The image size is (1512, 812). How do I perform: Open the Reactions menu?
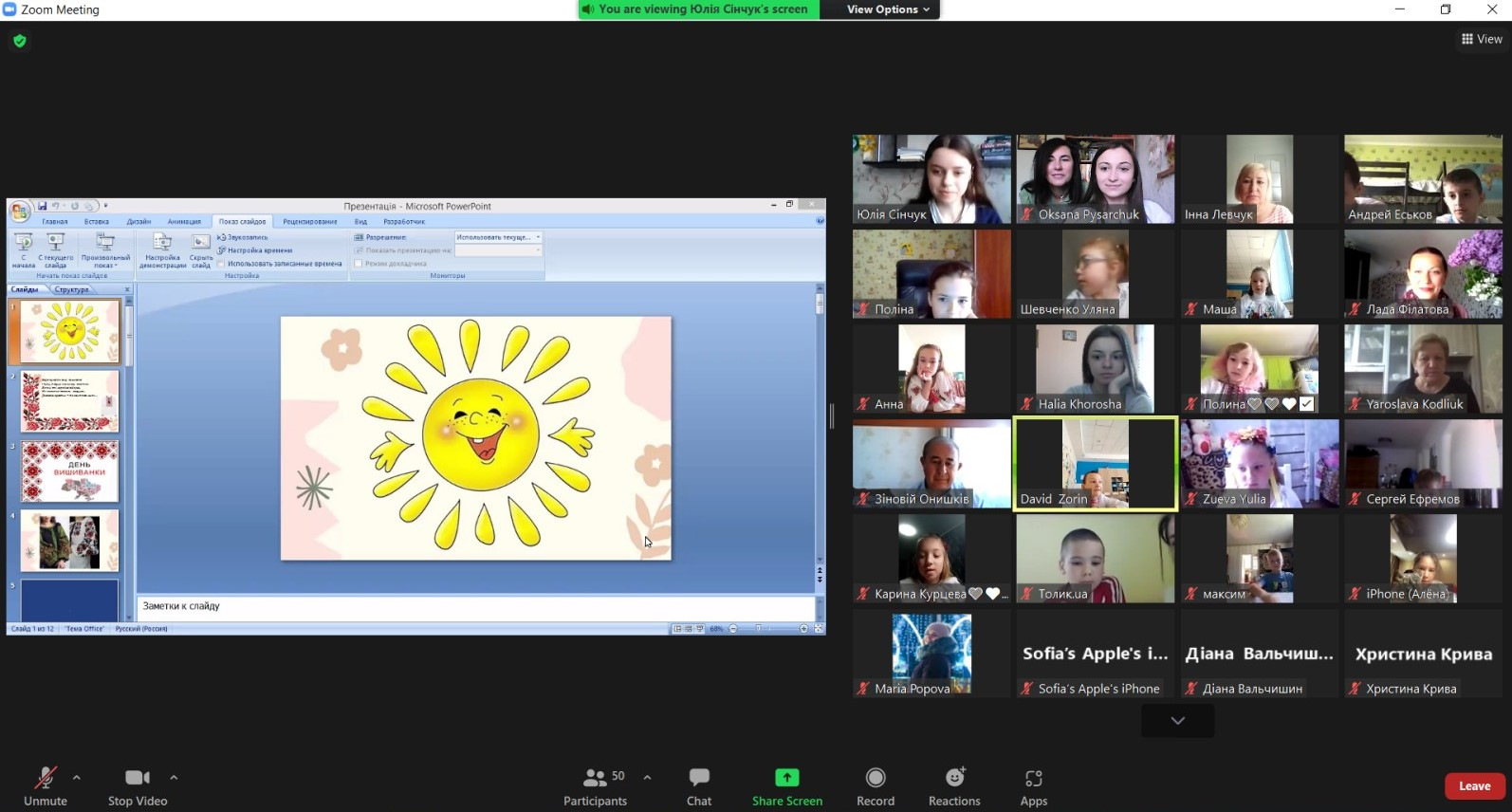tap(954, 786)
